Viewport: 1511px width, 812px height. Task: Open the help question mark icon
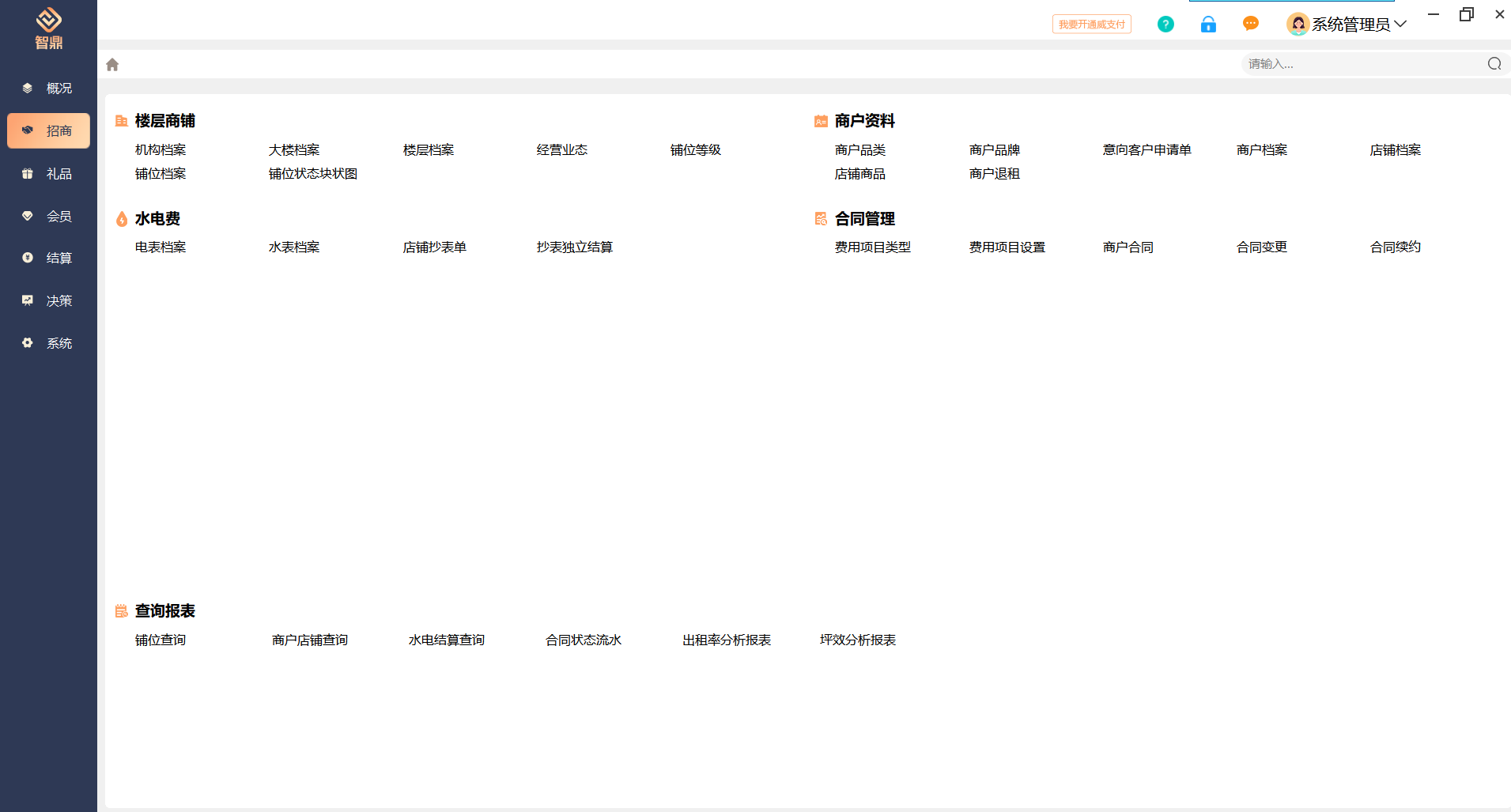1165,25
